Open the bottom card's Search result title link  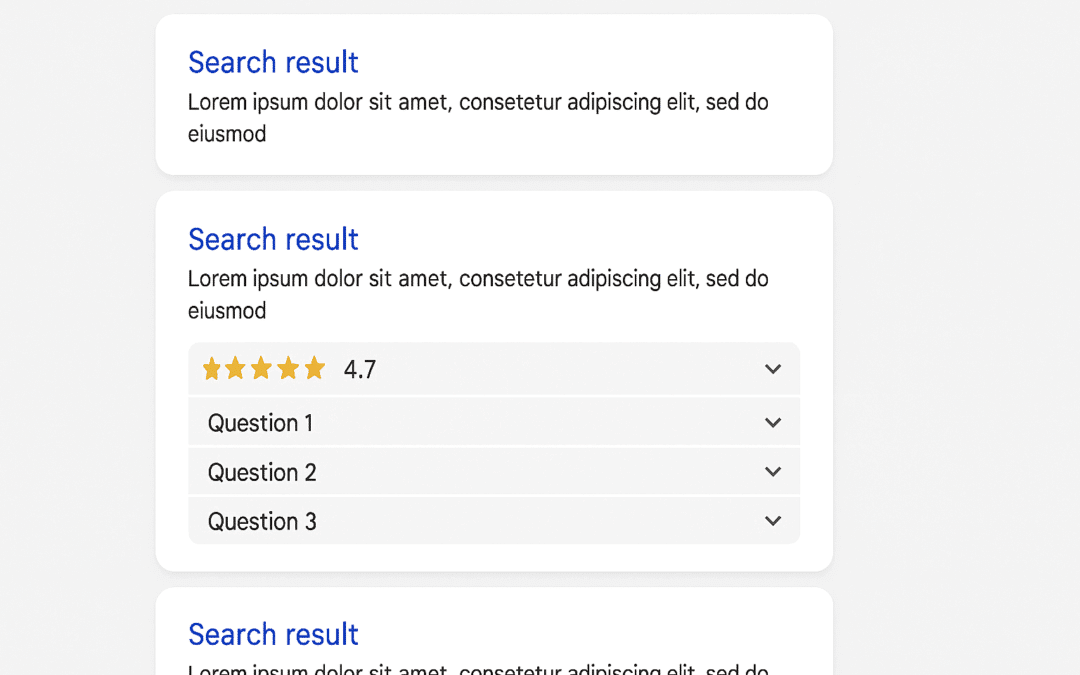273,634
